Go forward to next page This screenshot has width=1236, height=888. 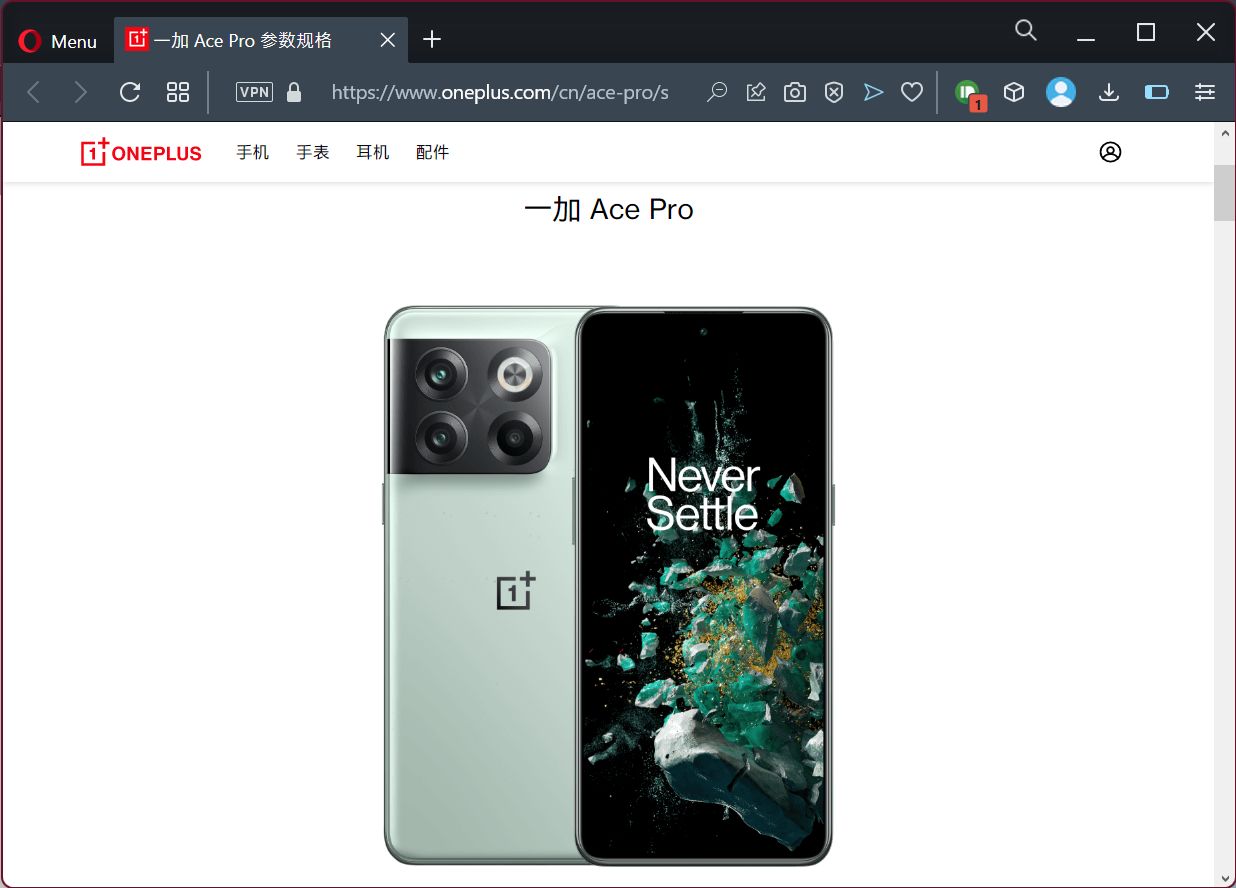[81, 92]
